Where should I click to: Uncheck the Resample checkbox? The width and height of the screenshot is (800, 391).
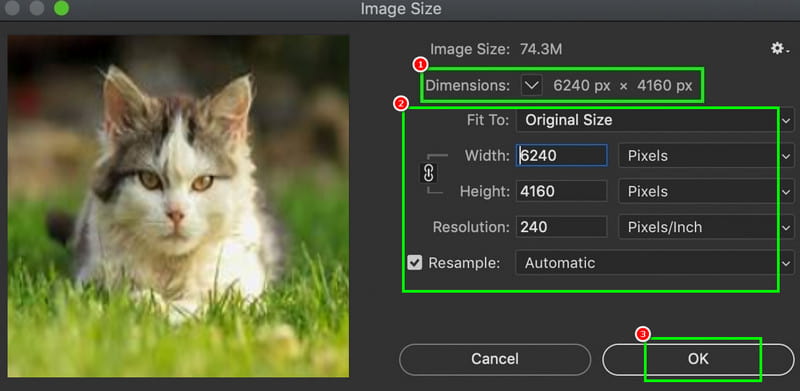coord(415,263)
